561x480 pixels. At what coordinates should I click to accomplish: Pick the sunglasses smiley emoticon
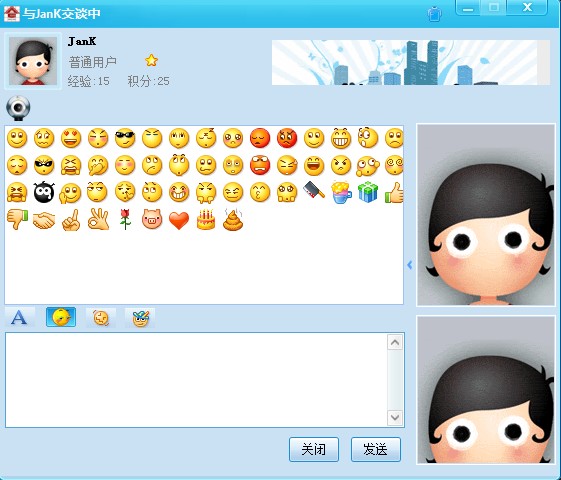click(125, 138)
